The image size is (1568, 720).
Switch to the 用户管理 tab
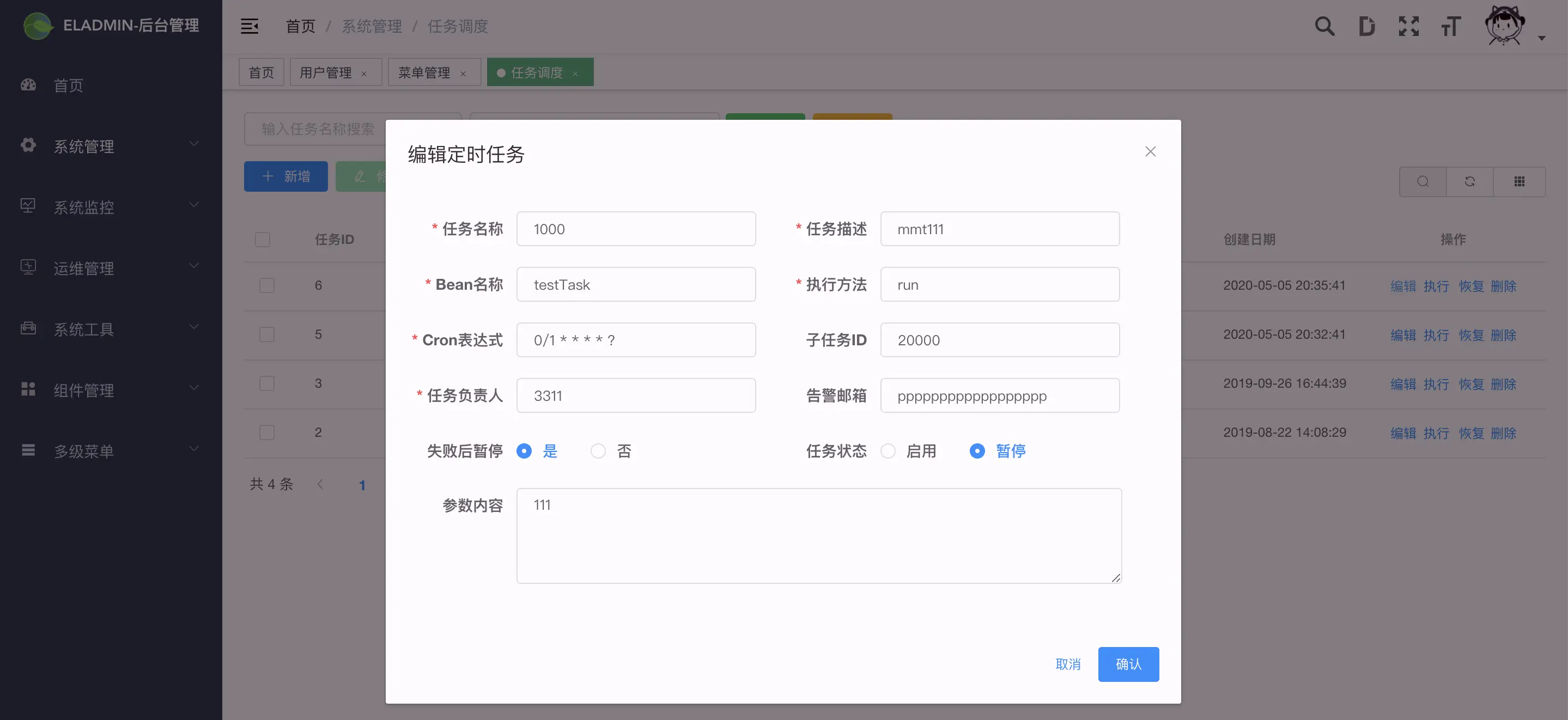326,72
